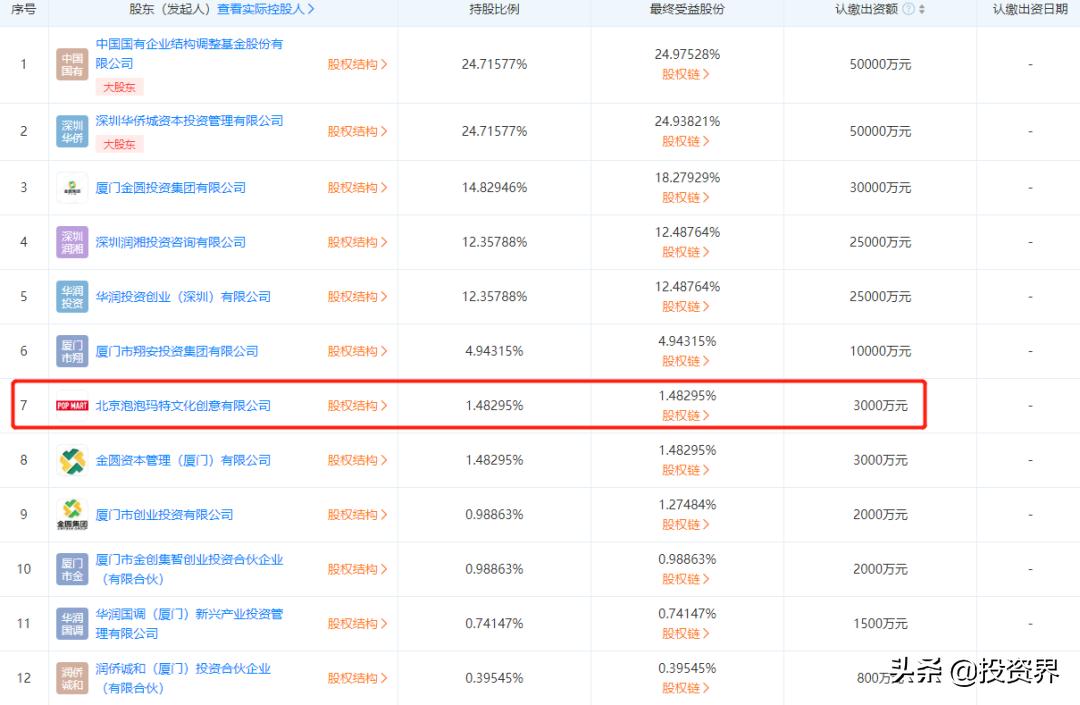The width and height of the screenshot is (1080, 705).
Task: Click the POP MART logo icon
Action: click(x=71, y=405)
